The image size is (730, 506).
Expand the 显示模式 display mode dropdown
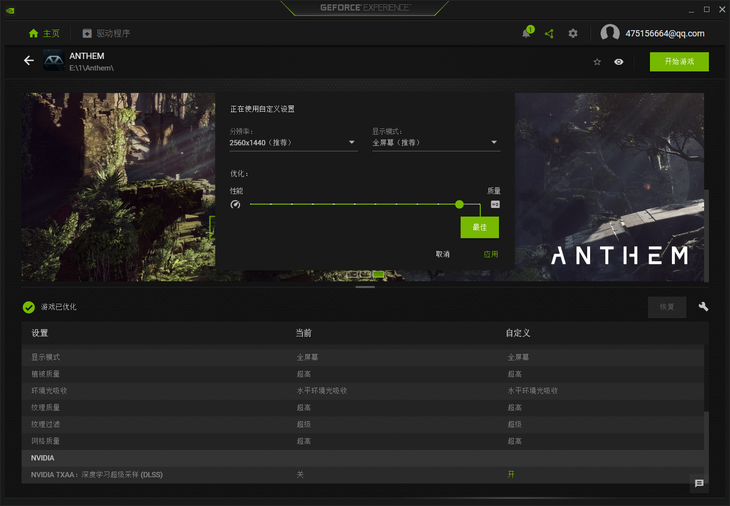[x=436, y=142]
